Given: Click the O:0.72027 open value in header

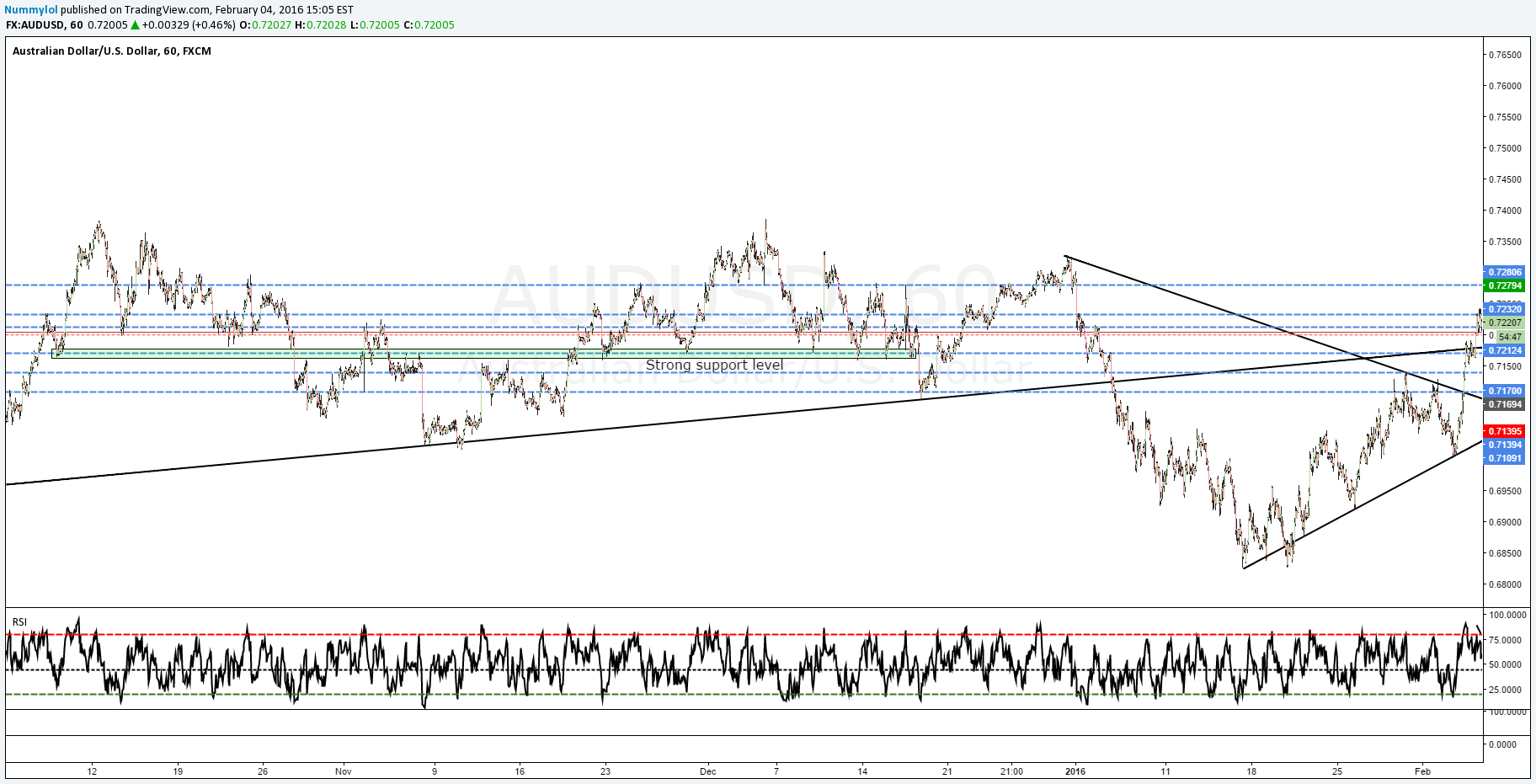Looking at the screenshot, I should 265,24.
